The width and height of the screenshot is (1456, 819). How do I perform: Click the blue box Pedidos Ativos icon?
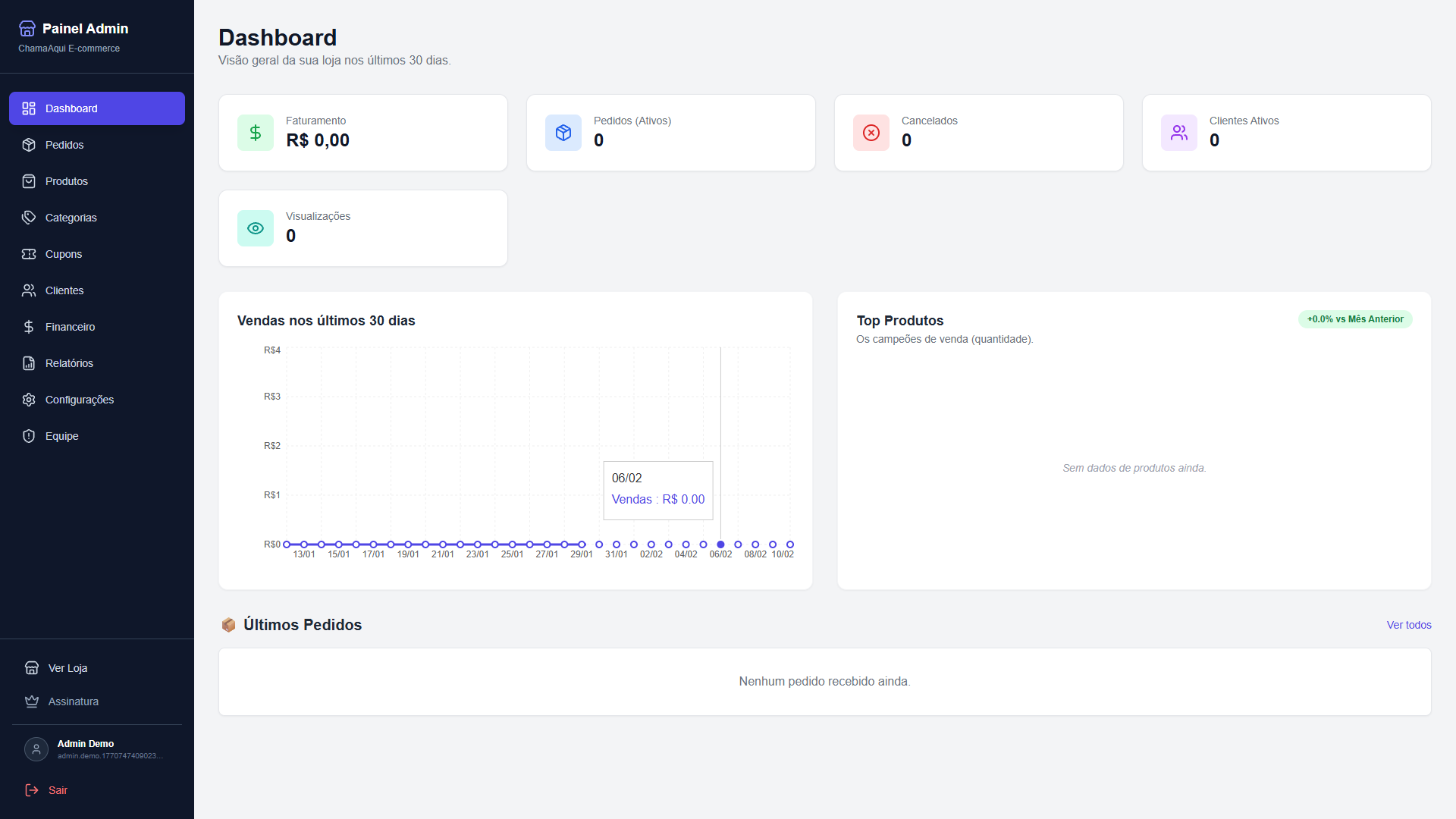tap(563, 133)
